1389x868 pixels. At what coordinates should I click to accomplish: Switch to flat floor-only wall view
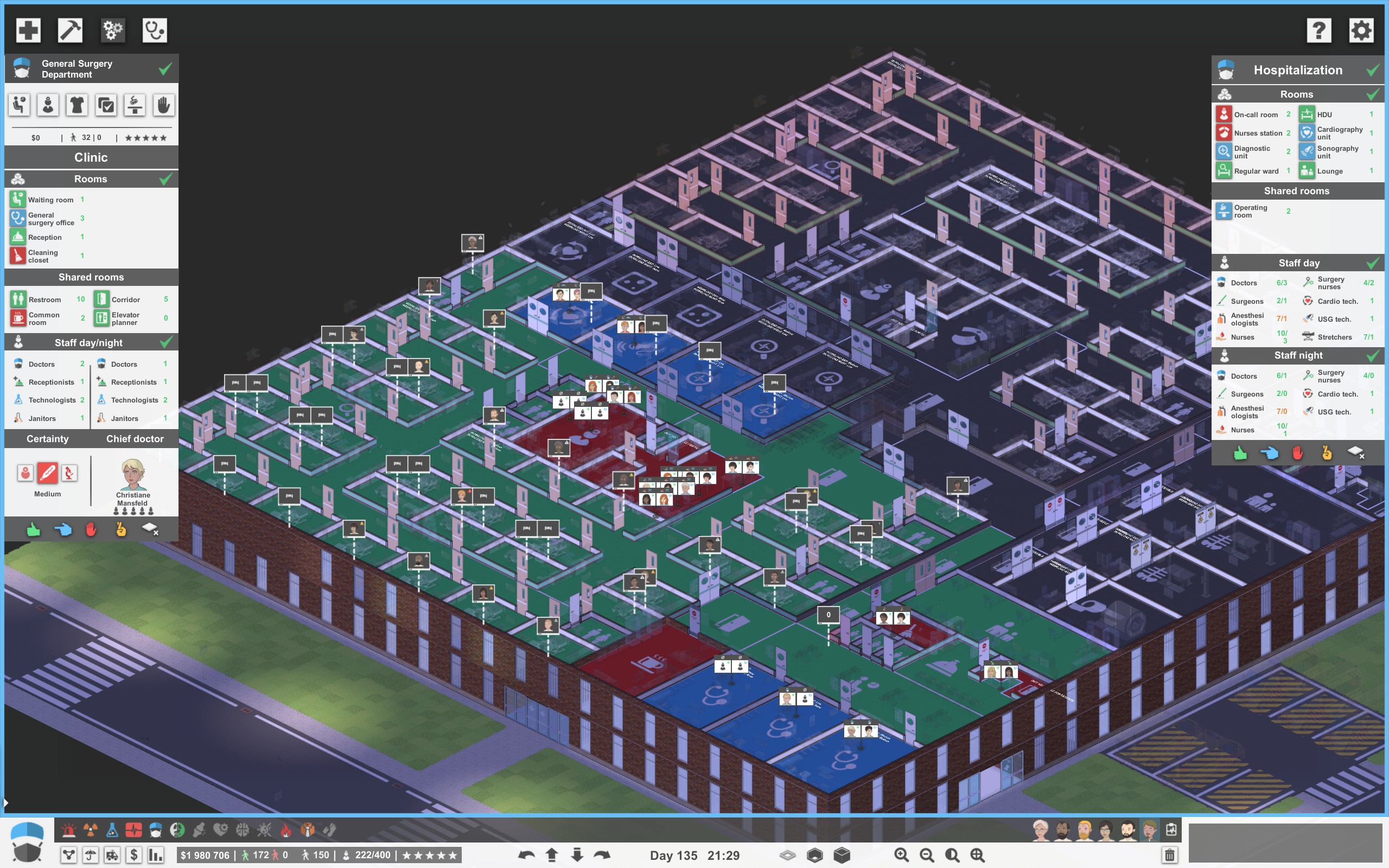point(787,855)
